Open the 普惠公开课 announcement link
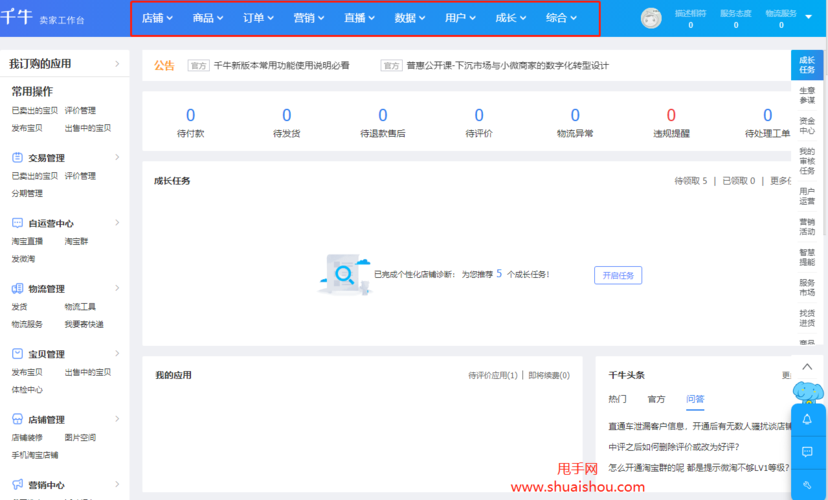 pyautogui.click(x=507, y=65)
